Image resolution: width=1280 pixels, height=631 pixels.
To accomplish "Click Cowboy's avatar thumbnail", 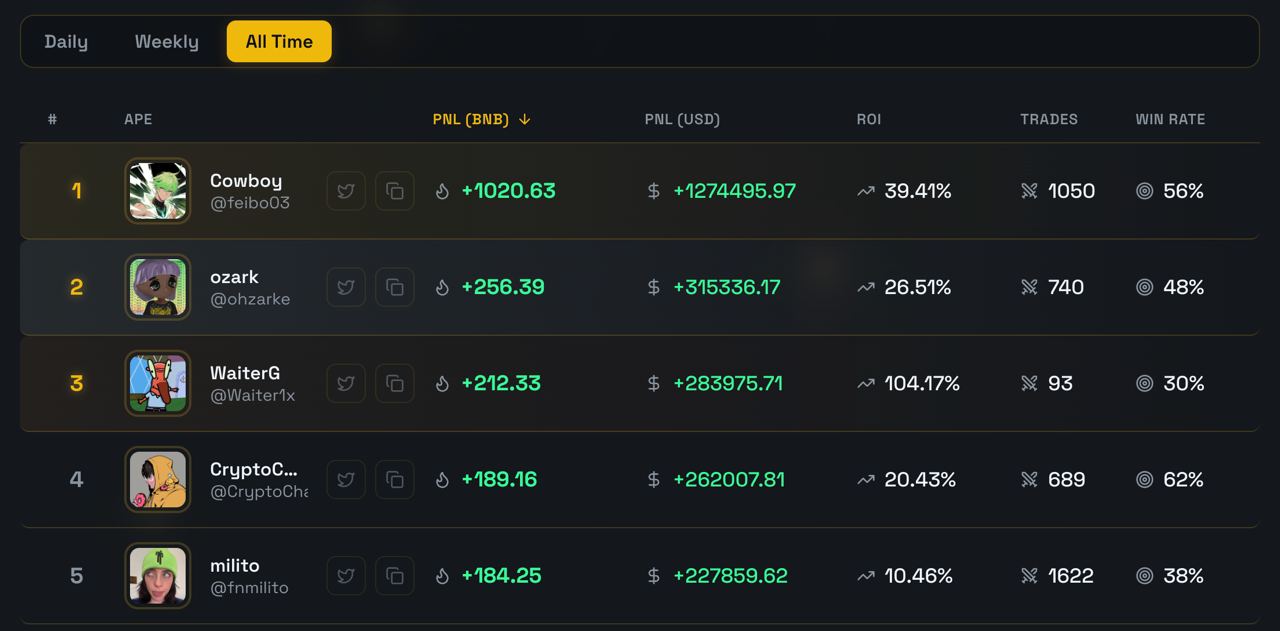I will coord(158,191).
